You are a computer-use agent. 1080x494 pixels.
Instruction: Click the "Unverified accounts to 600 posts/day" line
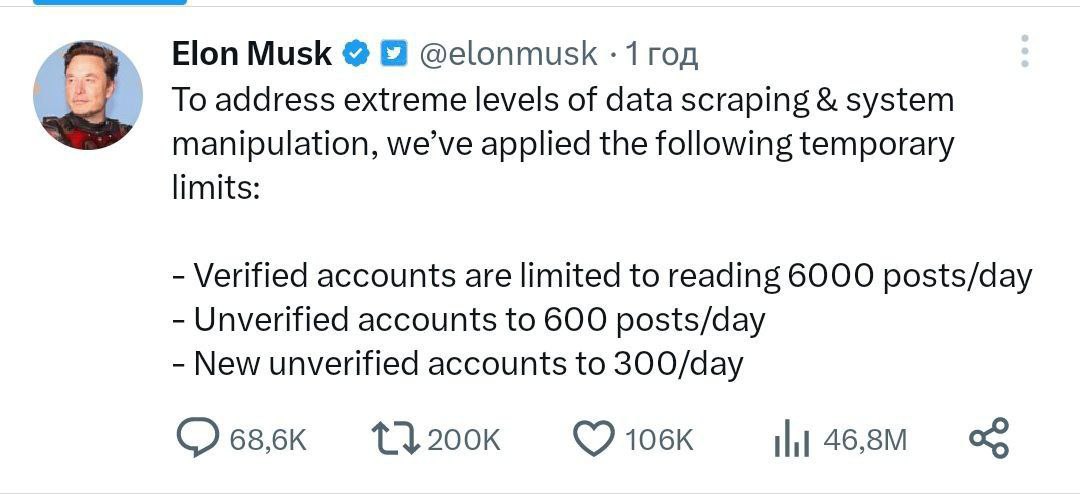[x=468, y=319]
